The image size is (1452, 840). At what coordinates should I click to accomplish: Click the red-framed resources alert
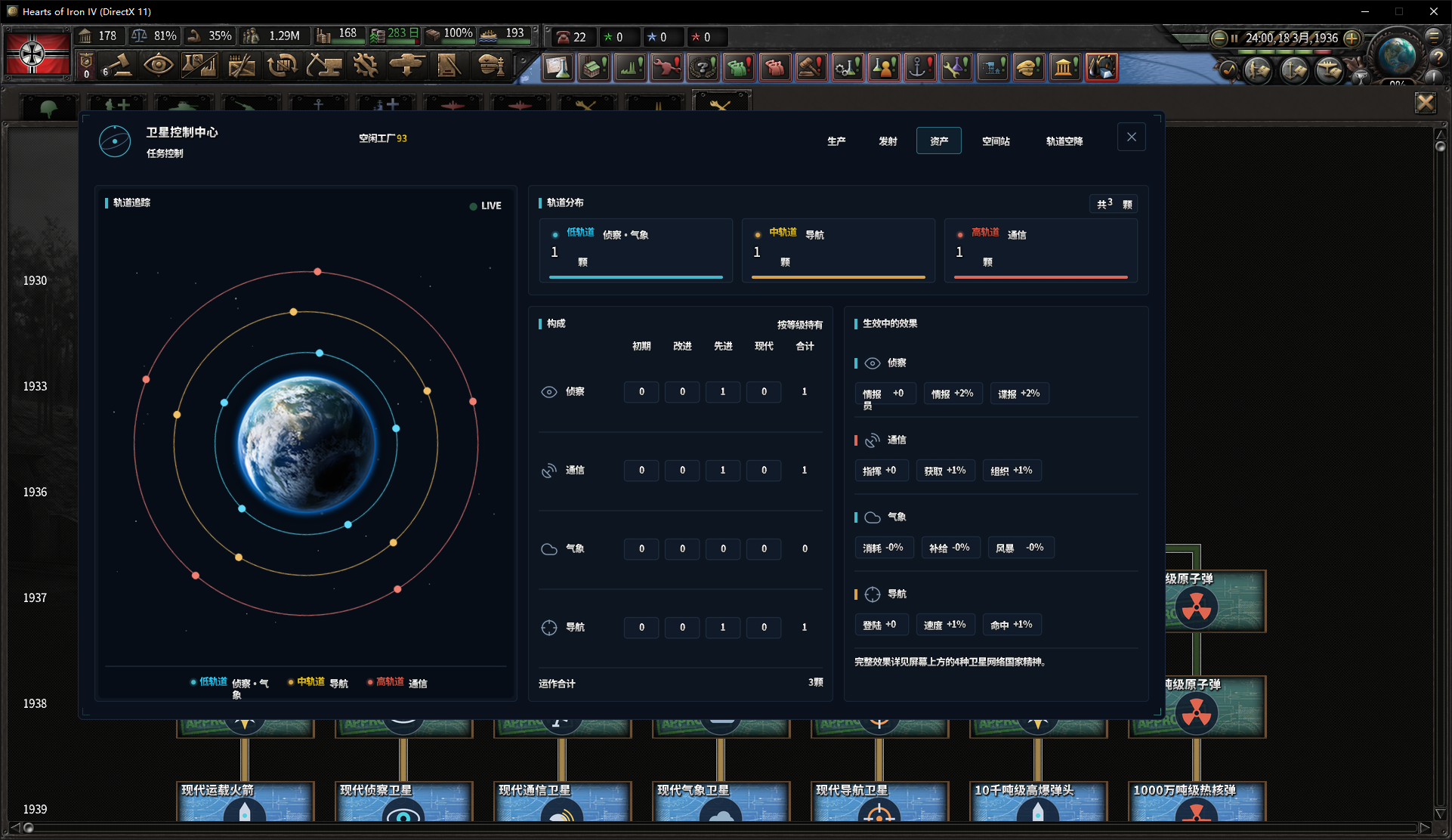coord(1101,67)
